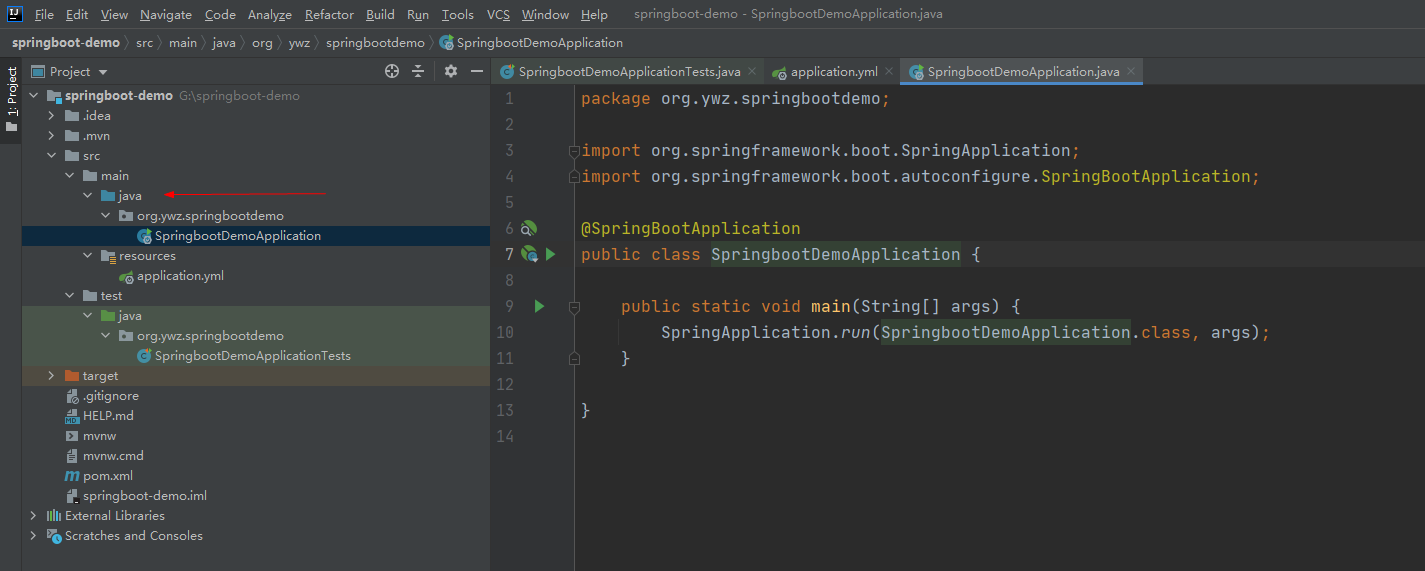Close the application.yml tab
Image resolution: width=1425 pixels, height=571 pixels.
click(888, 72)
